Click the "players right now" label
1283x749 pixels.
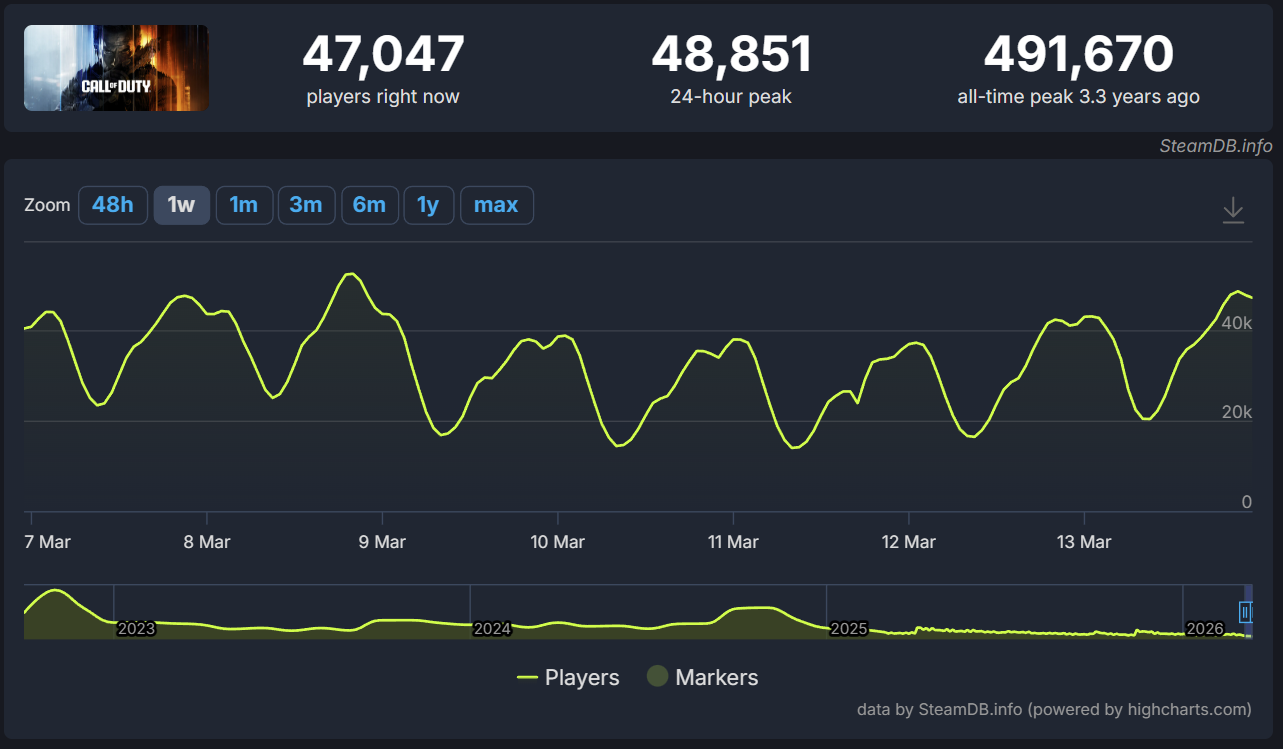click(x=383, y=97)
